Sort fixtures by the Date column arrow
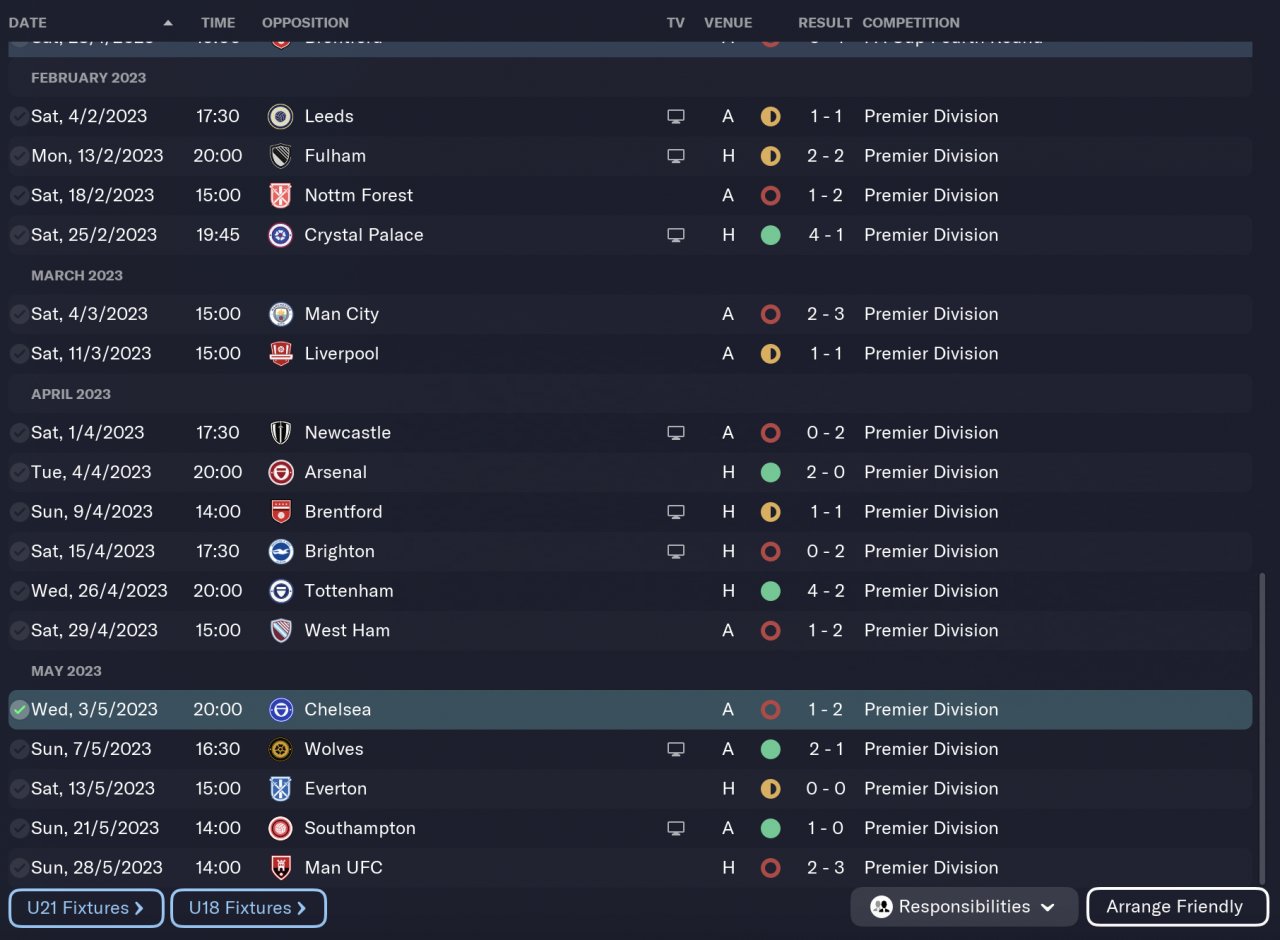The width and height of the screenshot is (1280, 940). pos(167,22)
